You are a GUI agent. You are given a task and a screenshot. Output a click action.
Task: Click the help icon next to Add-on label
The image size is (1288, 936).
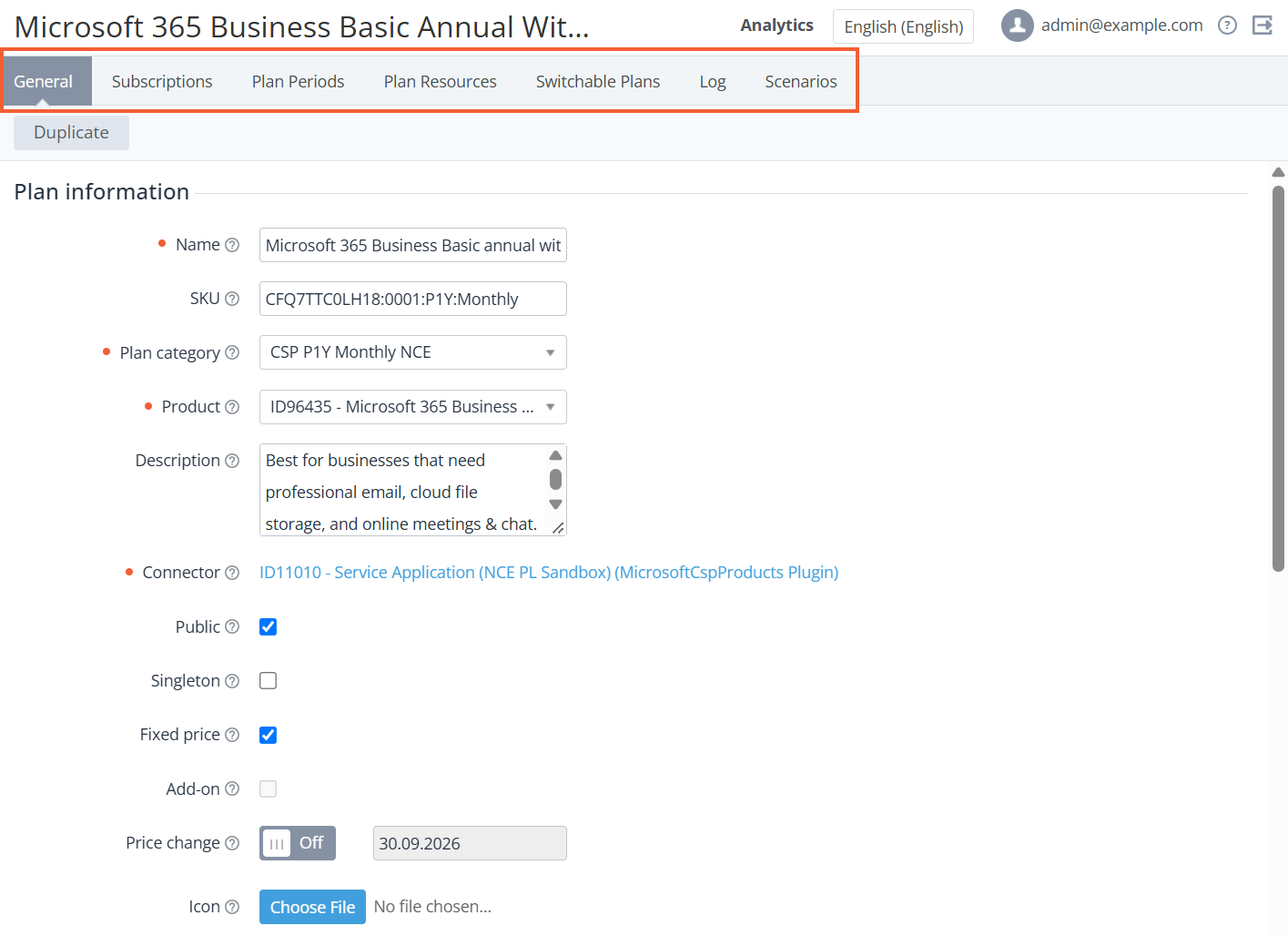point(232,788)
